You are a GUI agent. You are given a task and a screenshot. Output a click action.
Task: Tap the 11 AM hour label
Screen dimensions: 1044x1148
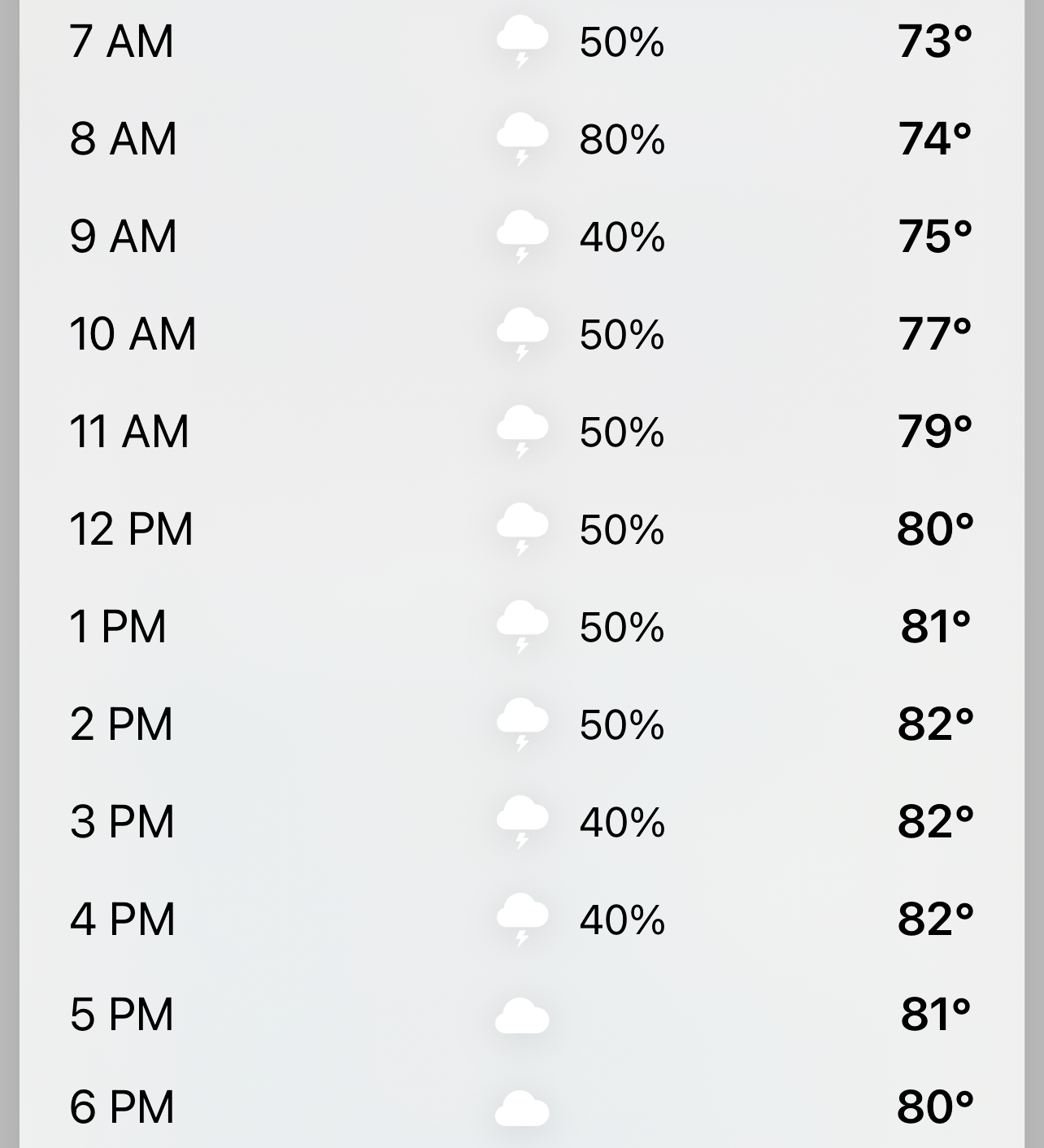click(x=128, y=432)
